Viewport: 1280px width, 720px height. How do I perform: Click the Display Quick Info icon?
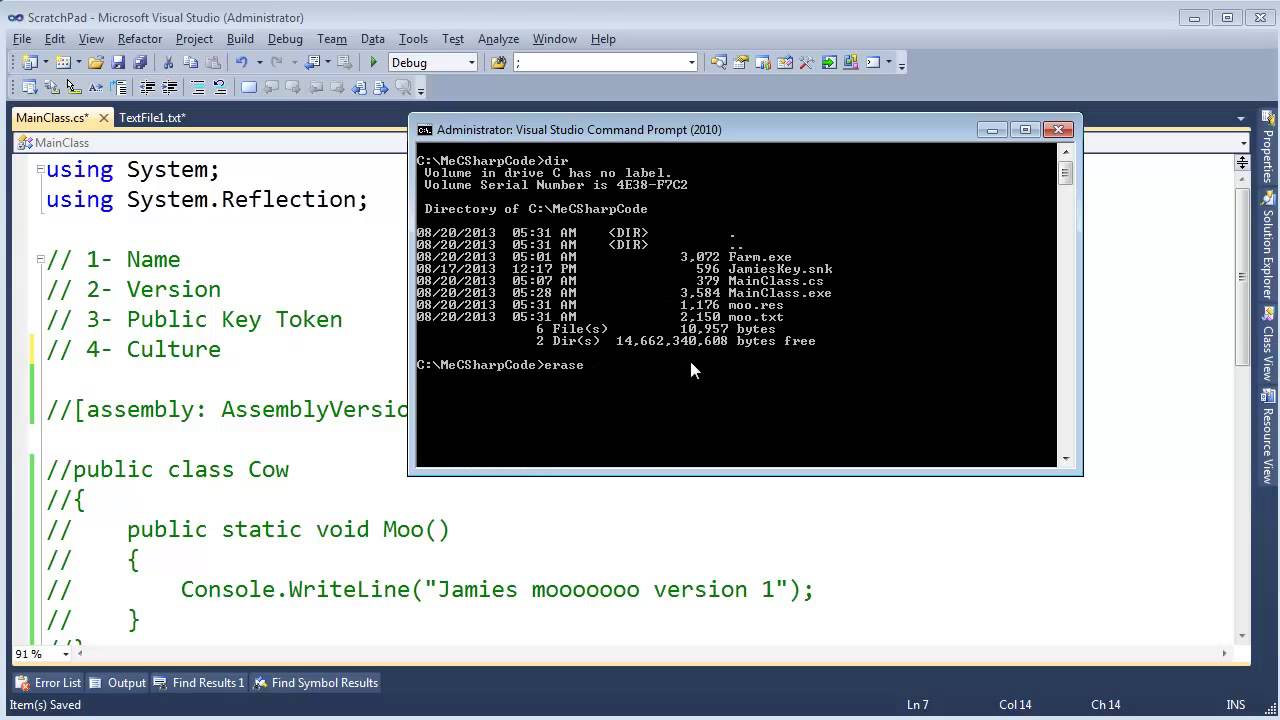[x=73, y=88]
